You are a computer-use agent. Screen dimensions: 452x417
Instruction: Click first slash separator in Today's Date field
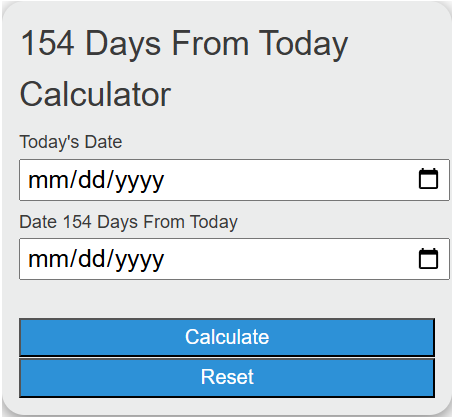pos(74,180)
